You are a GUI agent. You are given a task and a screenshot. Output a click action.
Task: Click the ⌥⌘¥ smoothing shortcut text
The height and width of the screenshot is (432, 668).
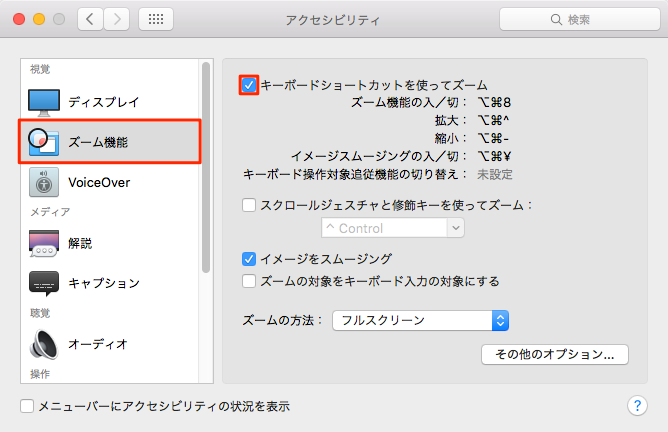pyautogui.click(x=494, y=156)
